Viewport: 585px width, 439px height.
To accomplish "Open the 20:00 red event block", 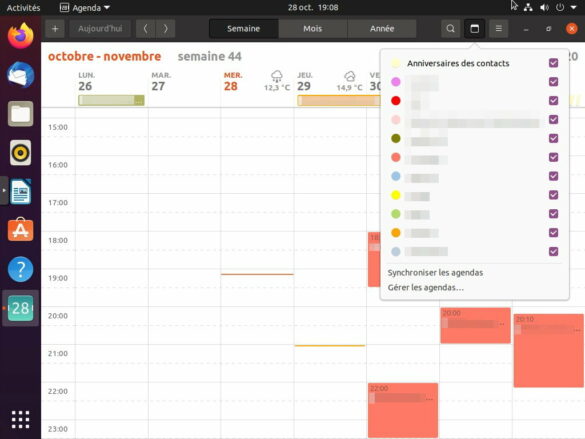I will [x=475, y=325].
